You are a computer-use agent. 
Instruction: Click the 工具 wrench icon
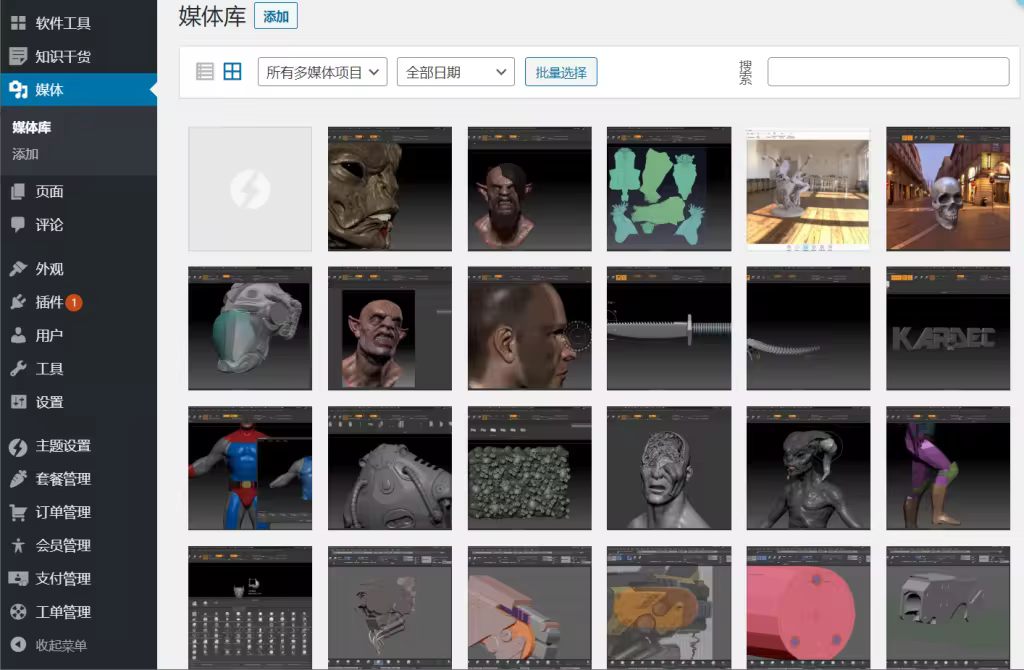click(18, 368)
